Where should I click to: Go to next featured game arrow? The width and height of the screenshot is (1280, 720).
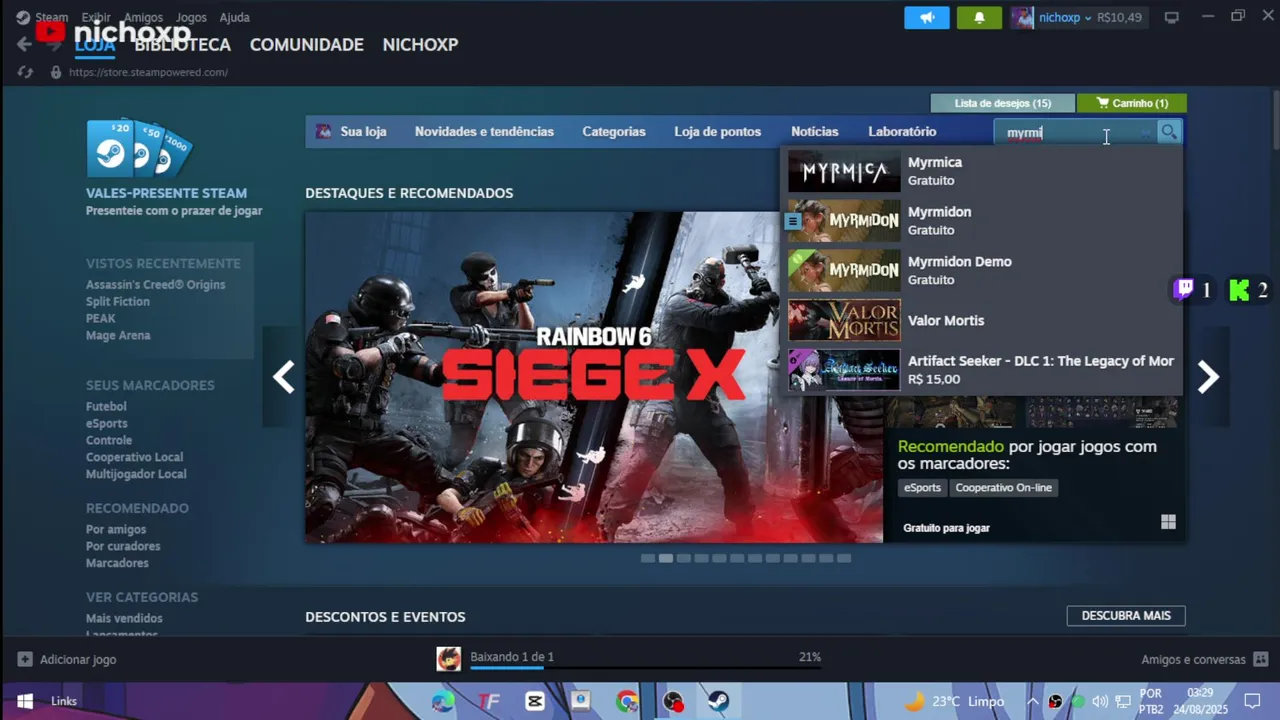1208,377
